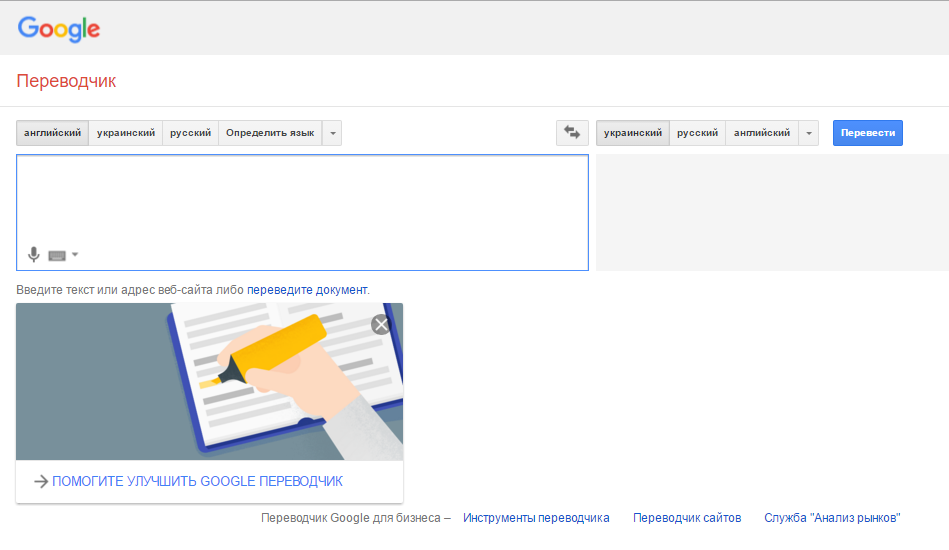Click the Переводчик page title
Image resolution: width=949 pixels, height=550 pixels.
pyautogui.click(x=66, y=81)
